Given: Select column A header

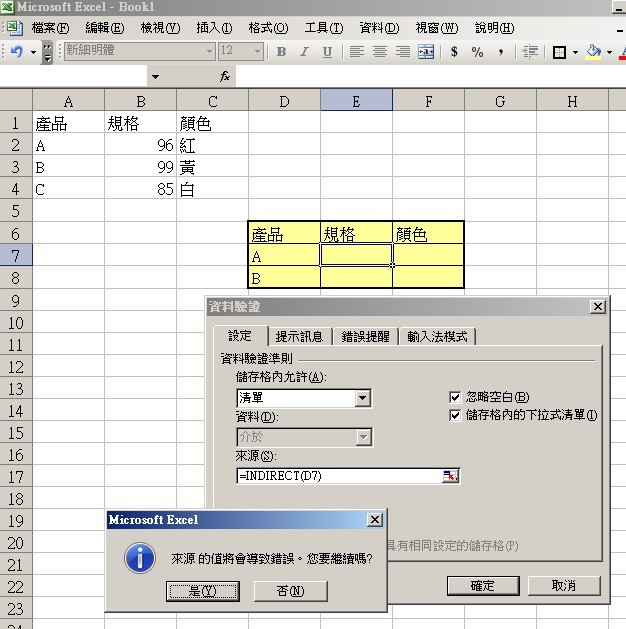Looking at the screenshot, I should (68, 100).
